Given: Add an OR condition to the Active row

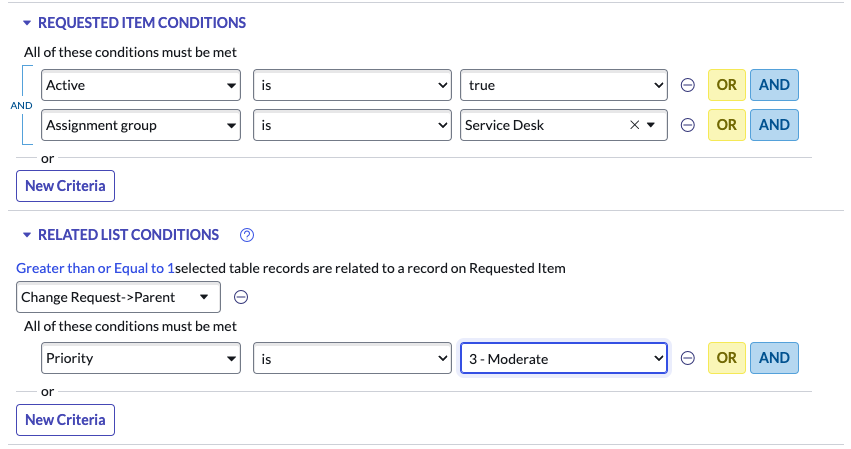Looking at the screenshot, I should 726,85.
